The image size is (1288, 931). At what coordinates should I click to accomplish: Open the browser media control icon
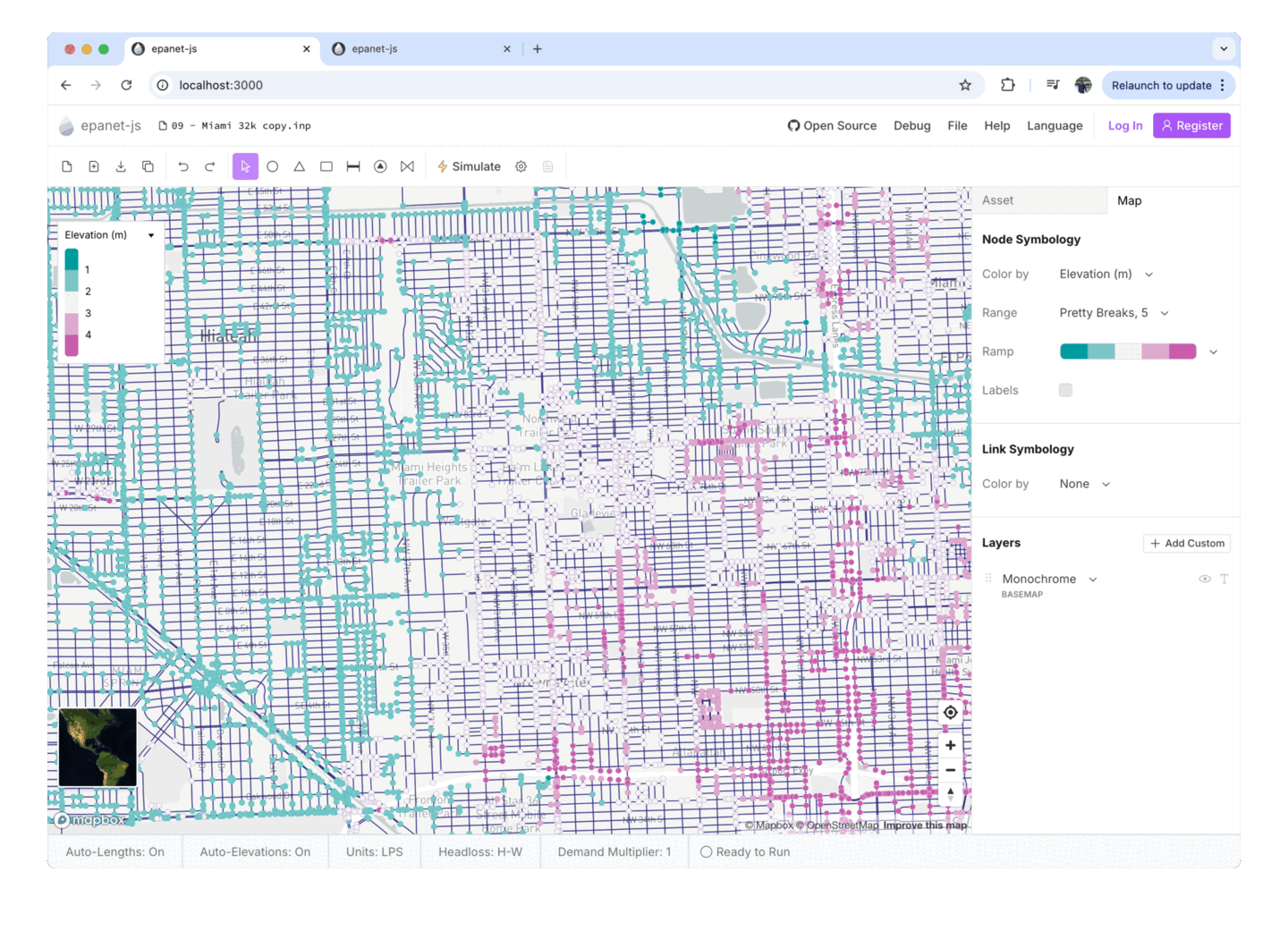(1053, 85)
